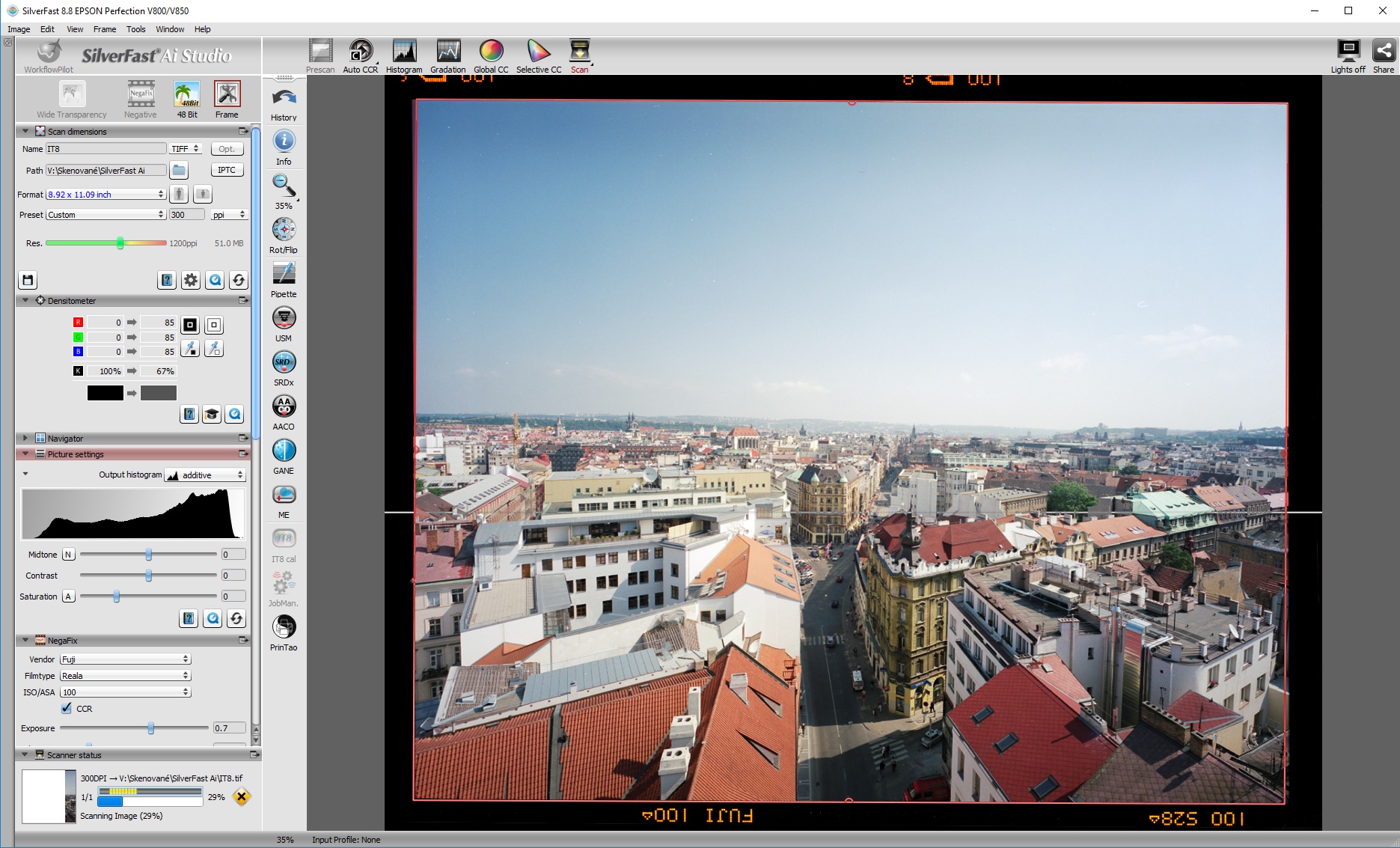
Task: Click the IPTC button
Action: point(227,170)
